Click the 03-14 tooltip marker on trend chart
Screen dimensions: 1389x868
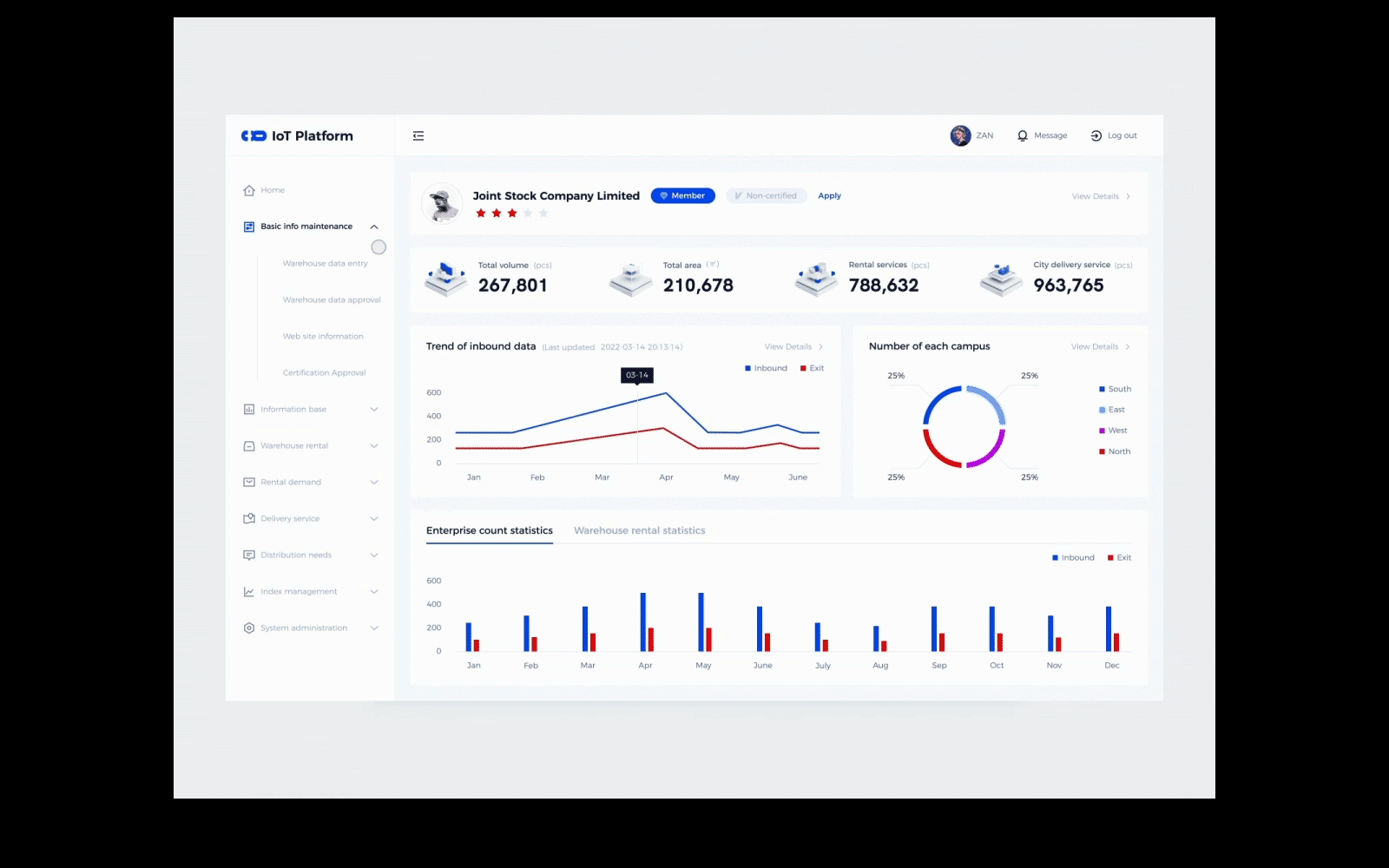tap(637, 375)
